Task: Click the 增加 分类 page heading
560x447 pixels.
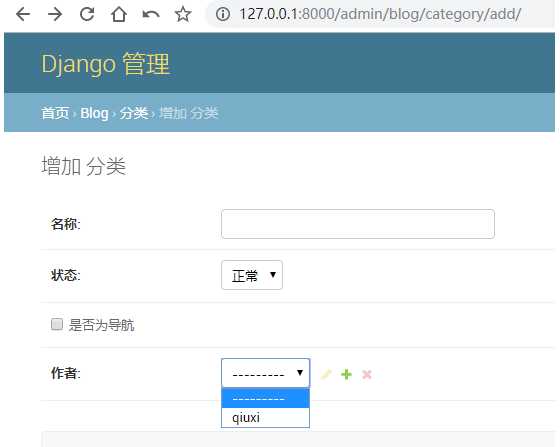Action: pos(84,166)
